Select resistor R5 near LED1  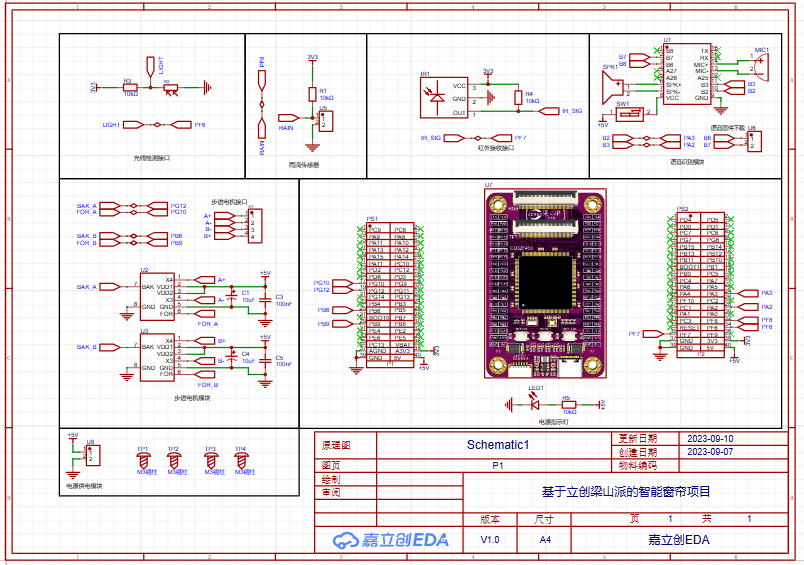point(569,405)
